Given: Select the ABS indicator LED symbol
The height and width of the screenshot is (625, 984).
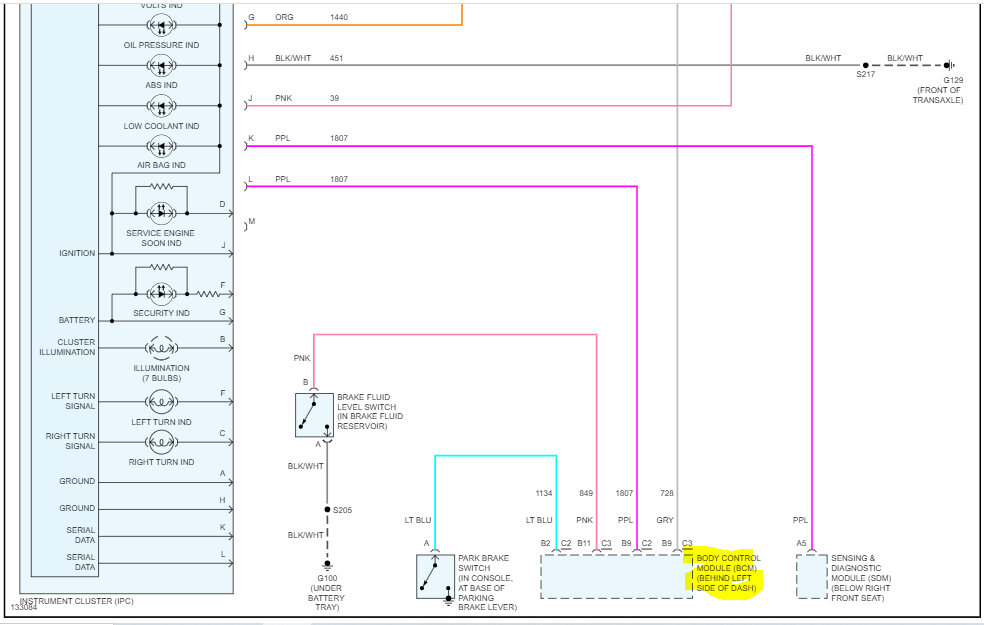Looking at the screenshot, I should coord(161,65).
